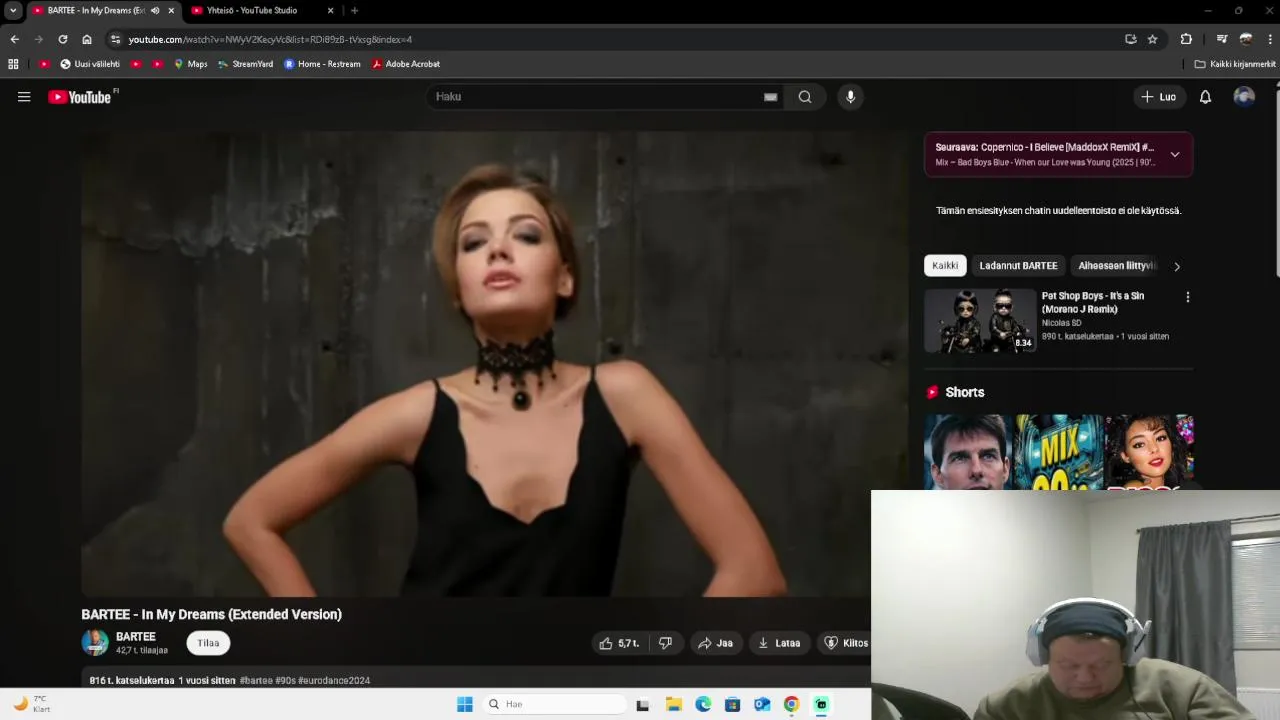The width and height of the screenshot is (1280, 720).
Task: Click the browser address bar URL
Action: (270, 39)
